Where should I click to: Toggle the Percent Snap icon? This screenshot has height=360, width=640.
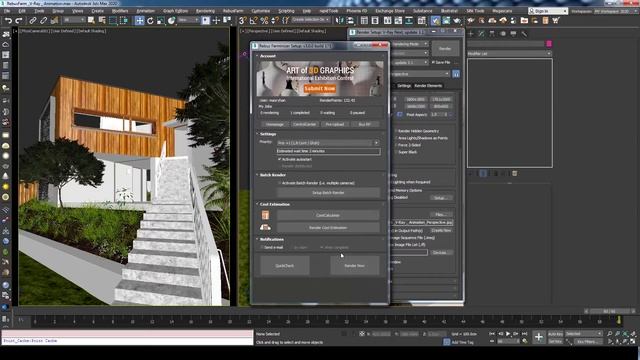coord(264,20)
